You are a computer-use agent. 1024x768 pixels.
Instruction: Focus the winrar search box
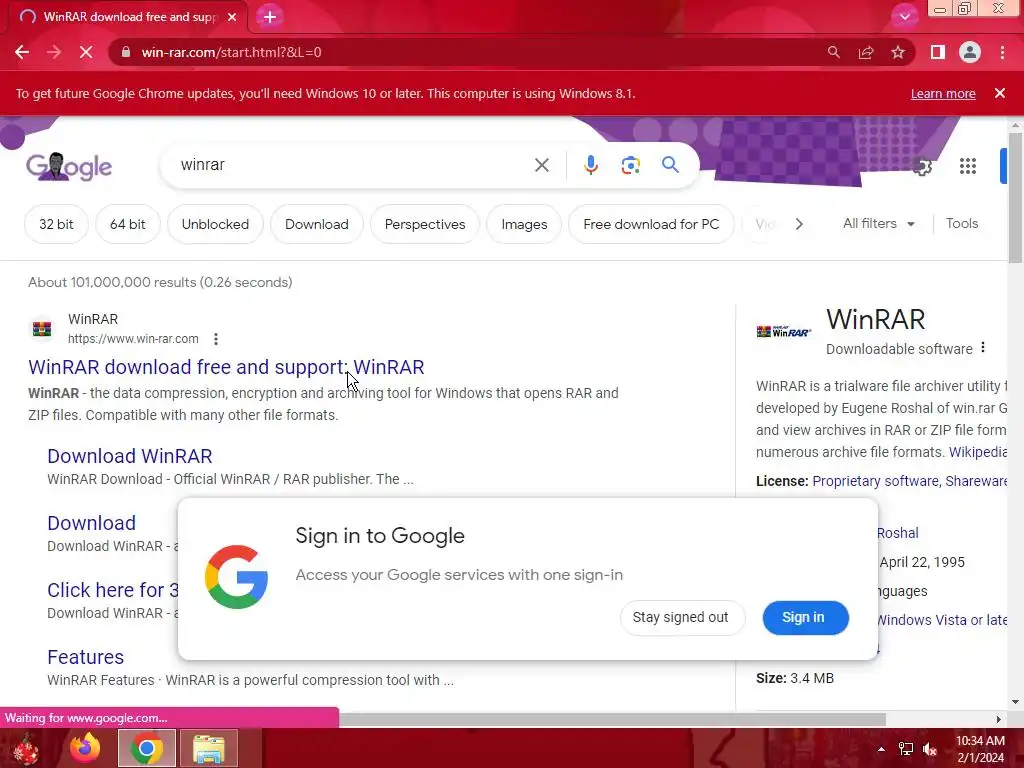tap(353, 165)
